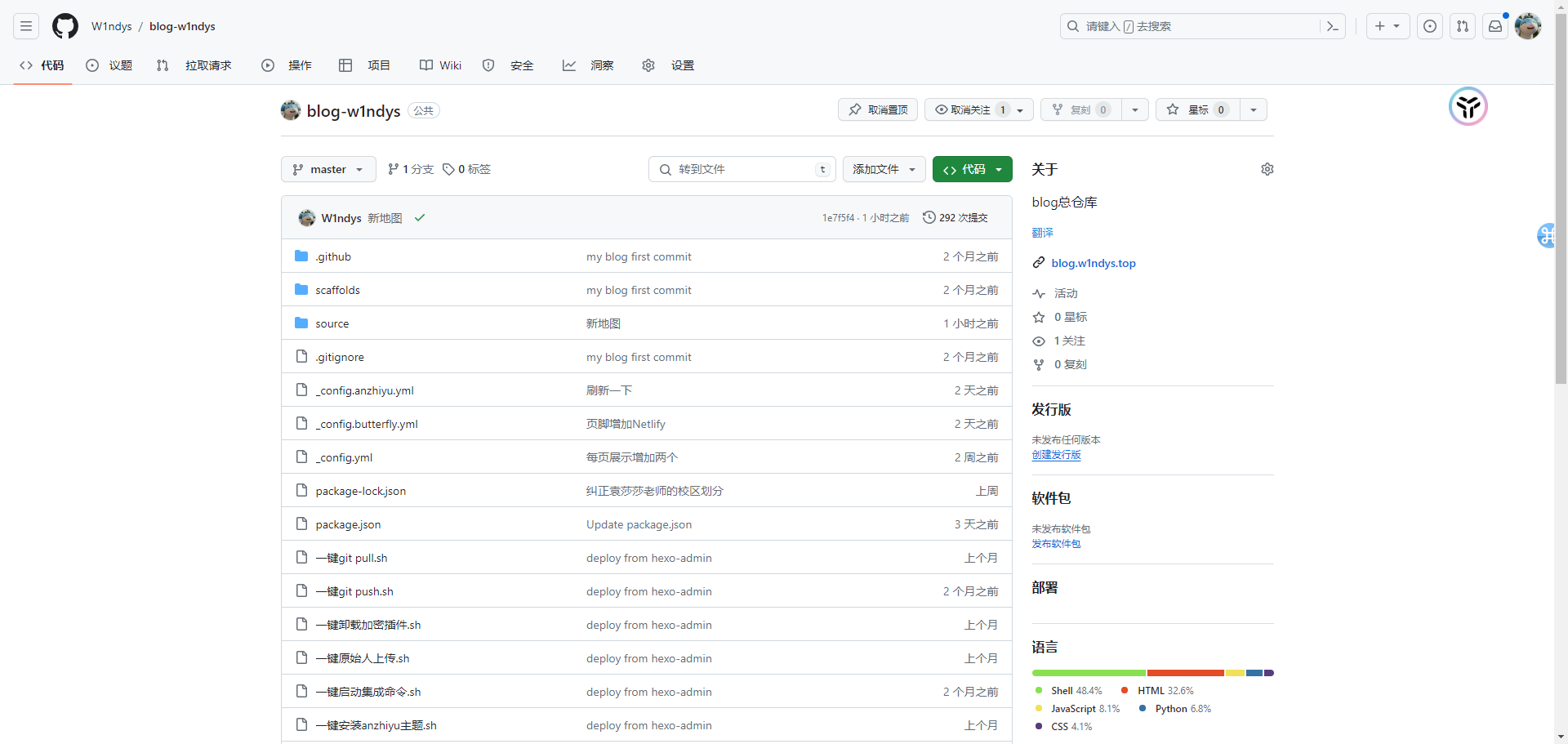Open the notifications inbox icon
Screen dimensions: 1568x744
tap(1494, 26)
